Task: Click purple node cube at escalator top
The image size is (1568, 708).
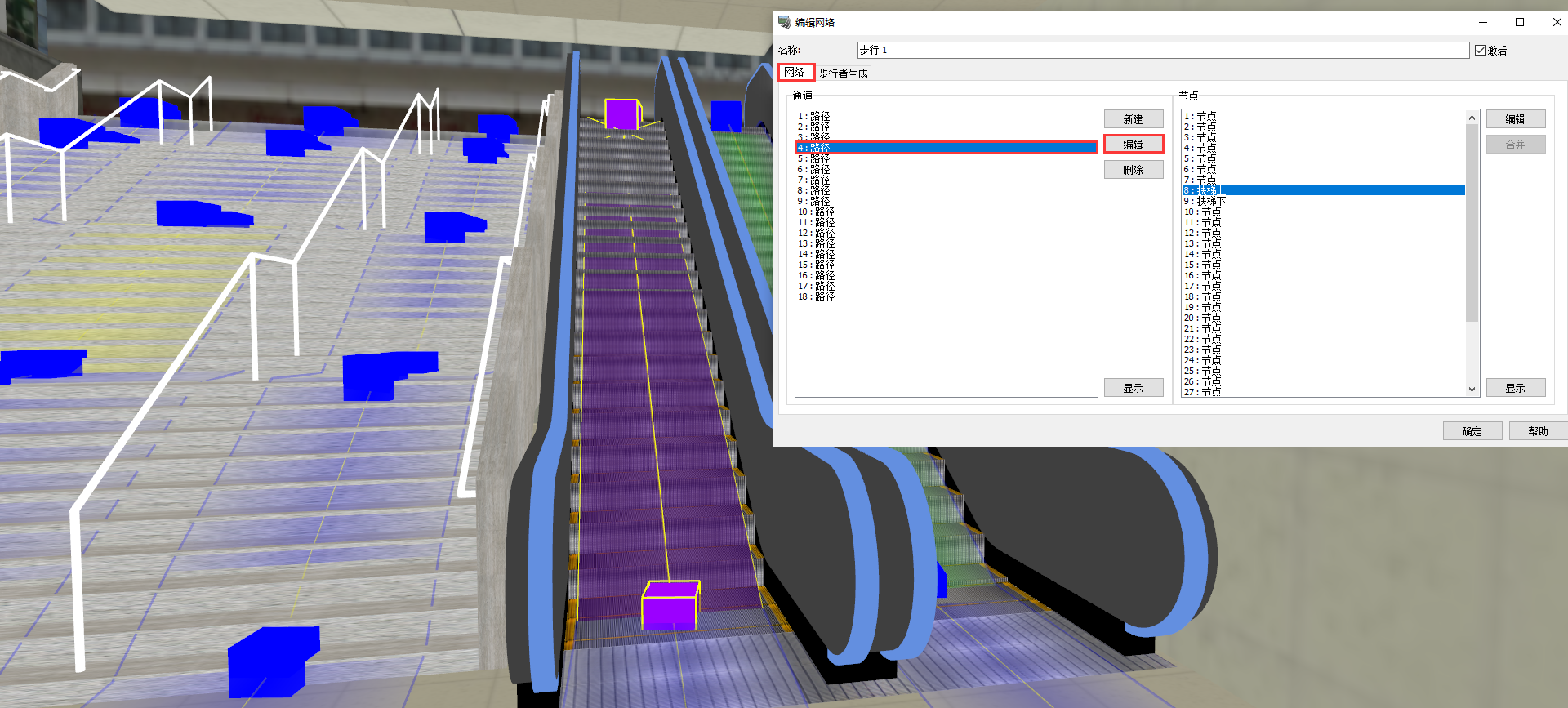Action: click(x=622, y=114)
